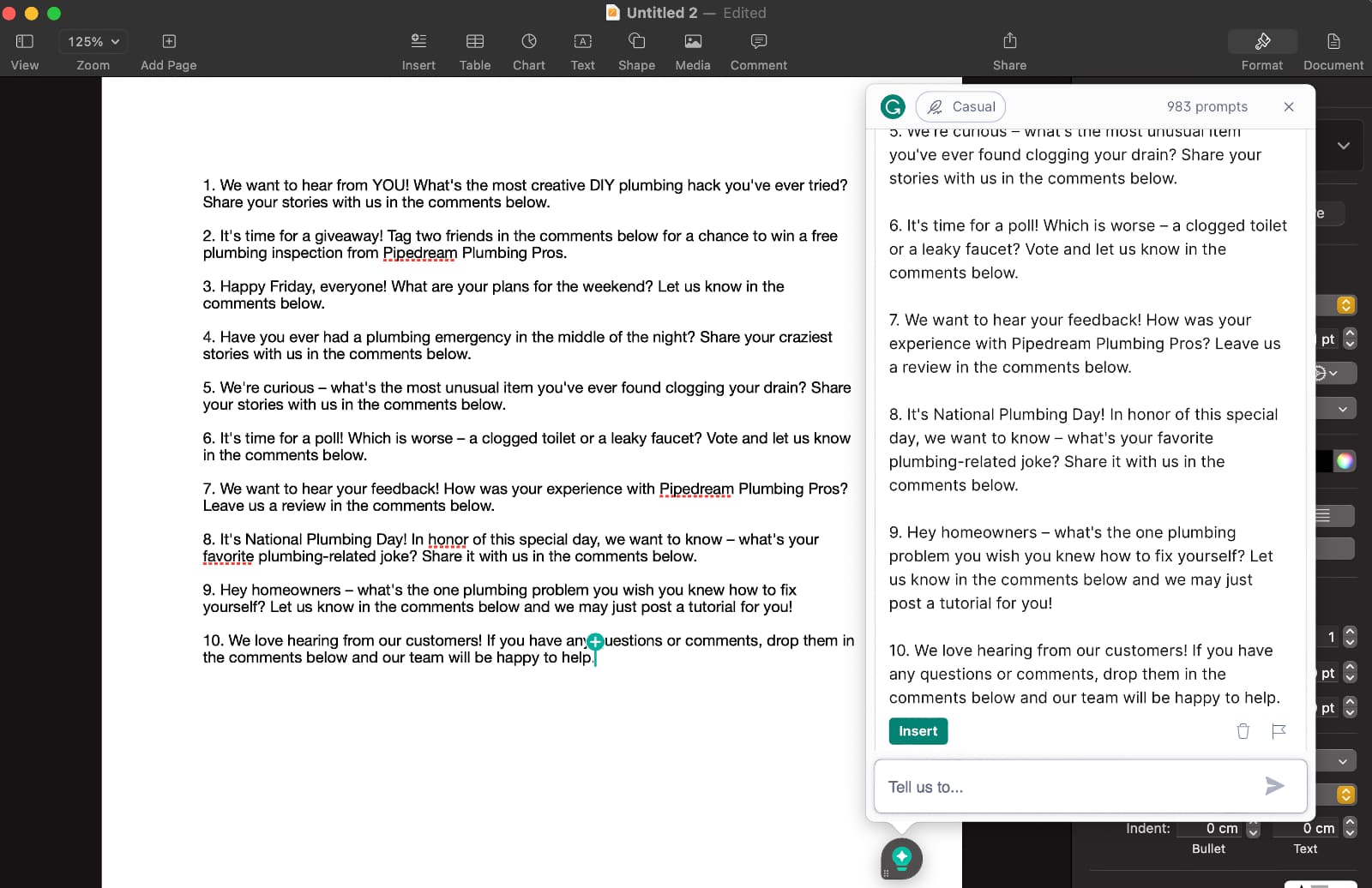The height and width of the screenshot is (888, 1372).
Task: Send the prompt with the arrow icon
Action: pos(1275,785)
